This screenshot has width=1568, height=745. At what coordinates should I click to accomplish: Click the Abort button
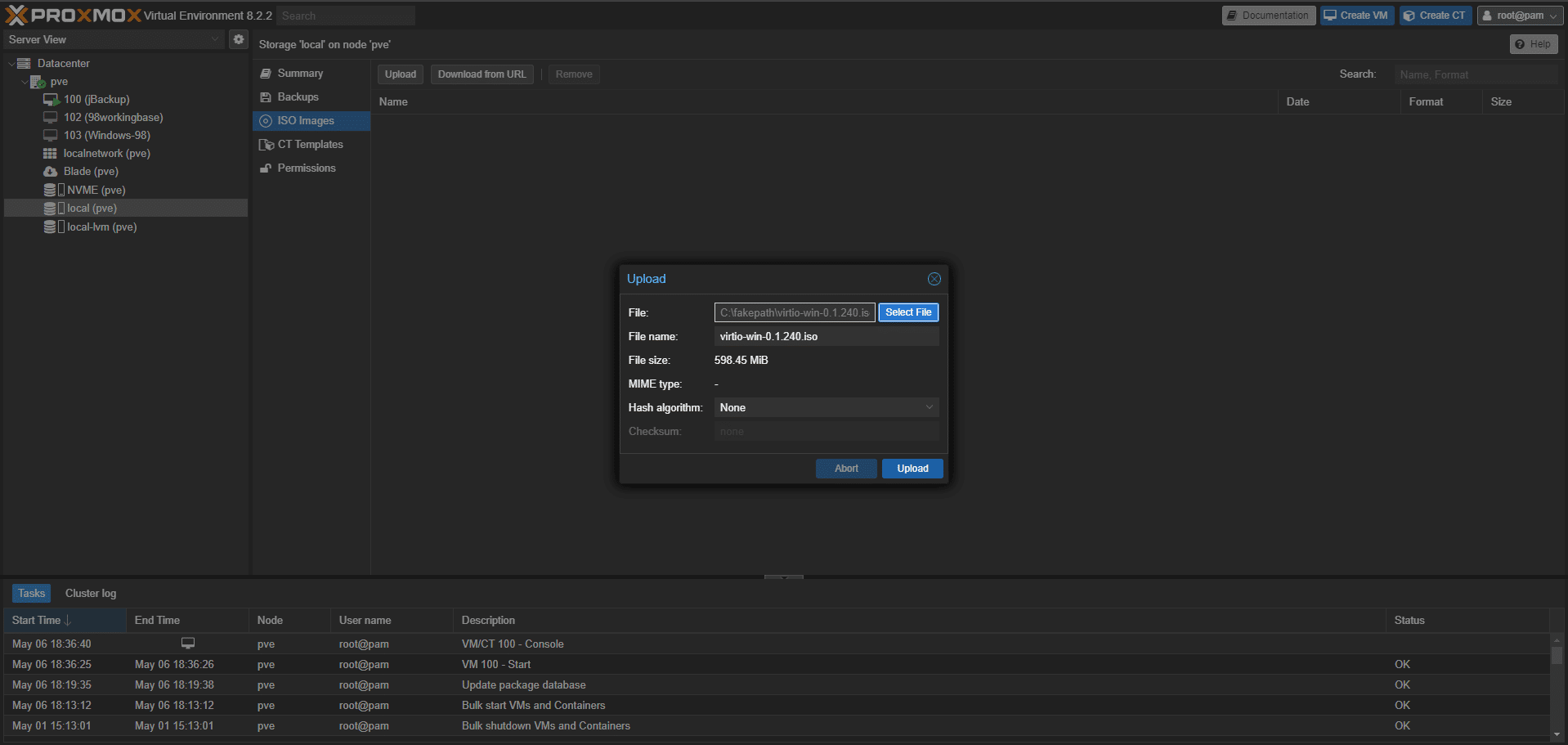coord(846,469)
